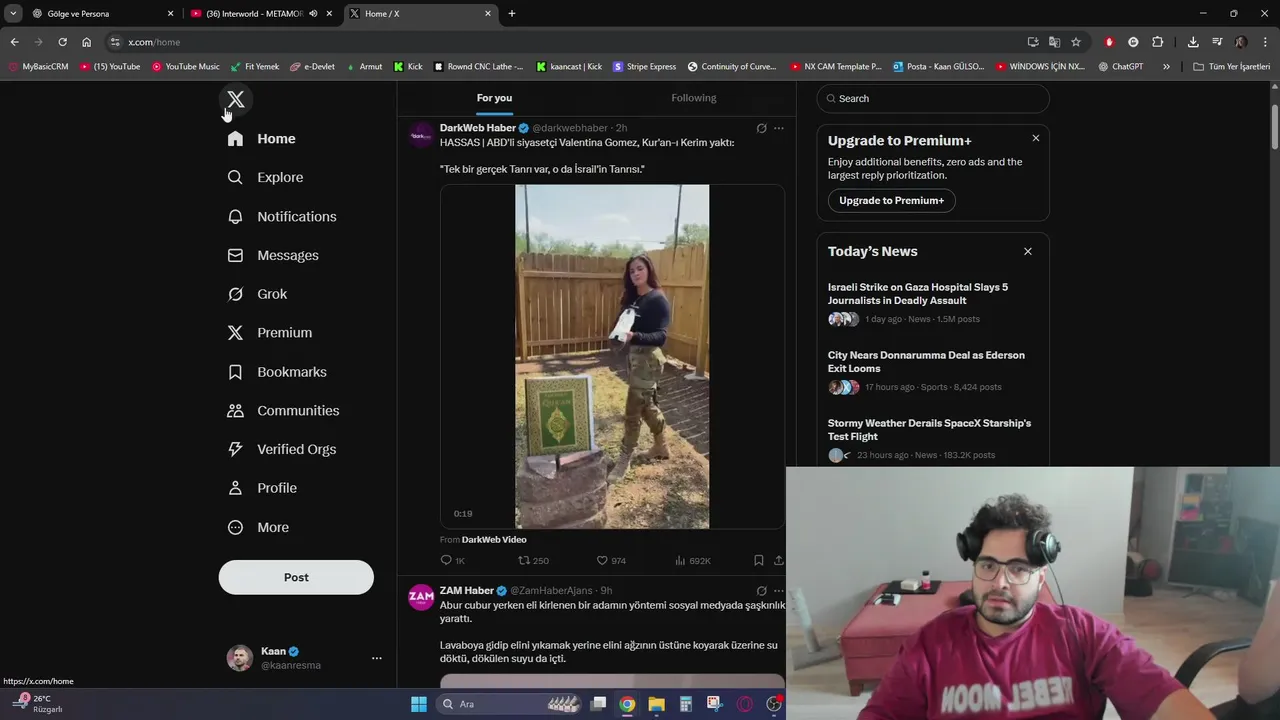The width and height of the screenshot is (1280, 720).
Task: Share the DarkWeb Haber post
Action: click(x=779, y=561)
